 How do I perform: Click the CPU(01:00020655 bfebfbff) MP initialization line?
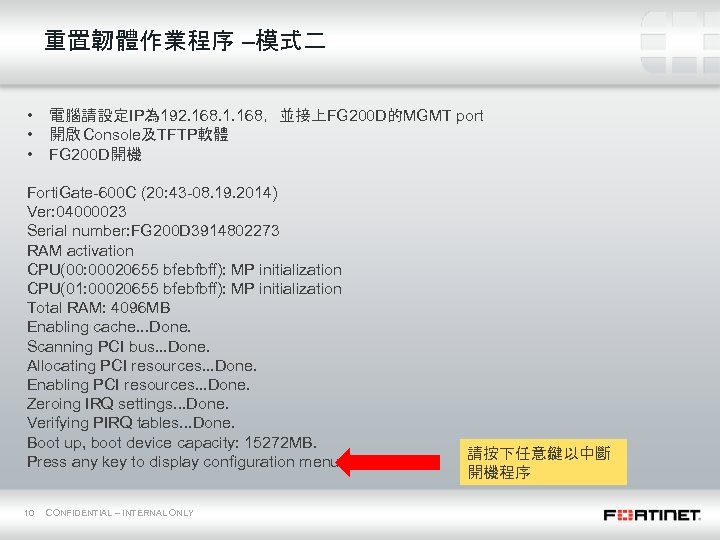click(184, 289)
